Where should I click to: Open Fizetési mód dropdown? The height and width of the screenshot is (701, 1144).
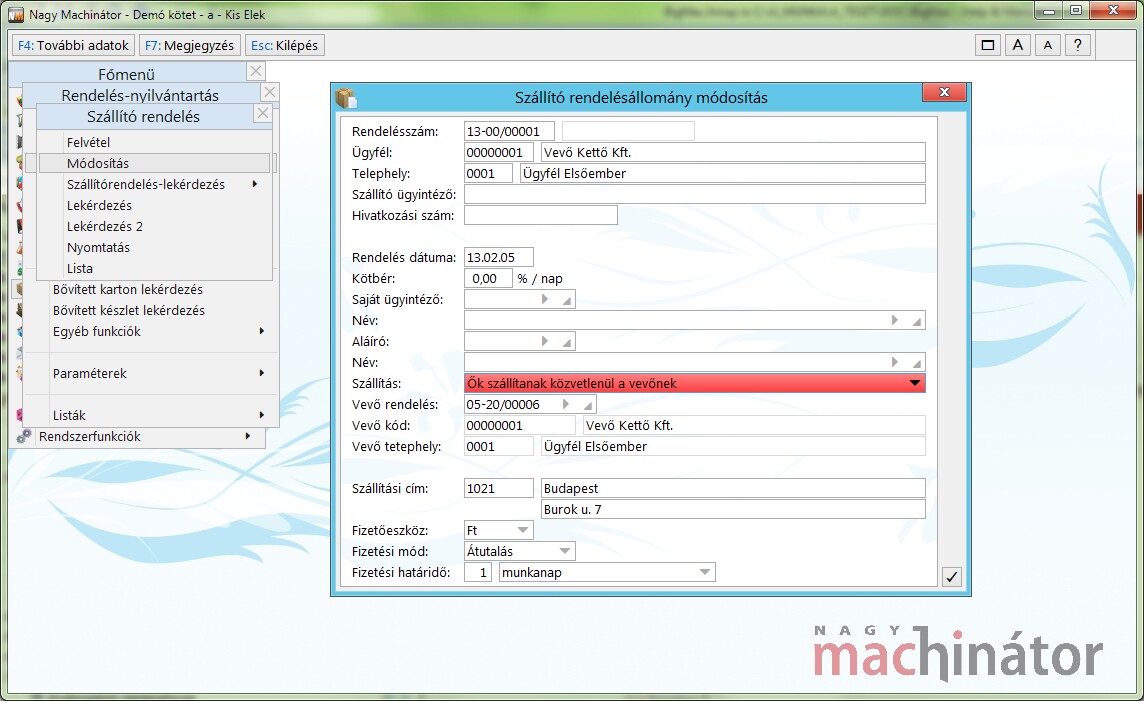[565, 551]
